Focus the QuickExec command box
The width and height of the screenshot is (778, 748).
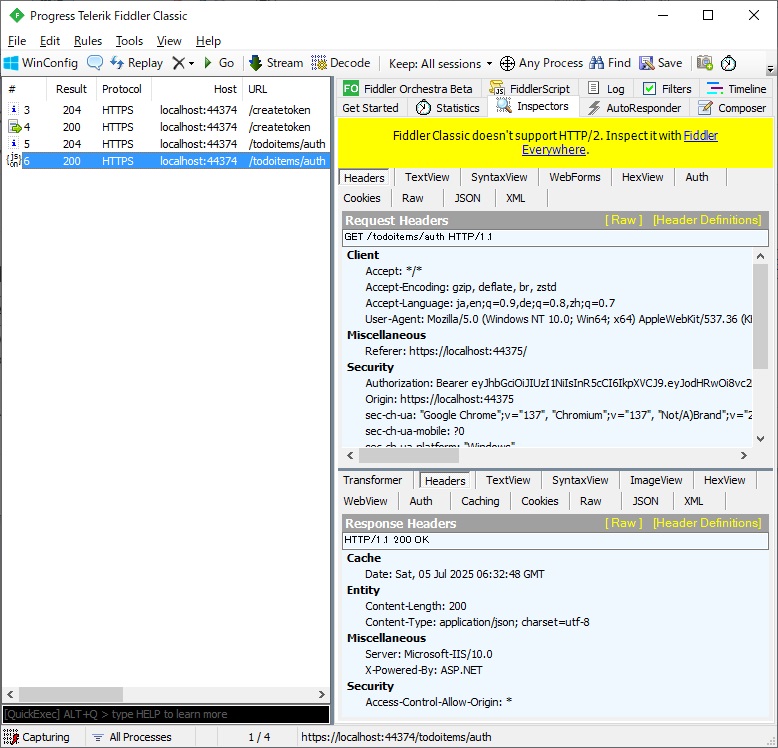point(166,714)
